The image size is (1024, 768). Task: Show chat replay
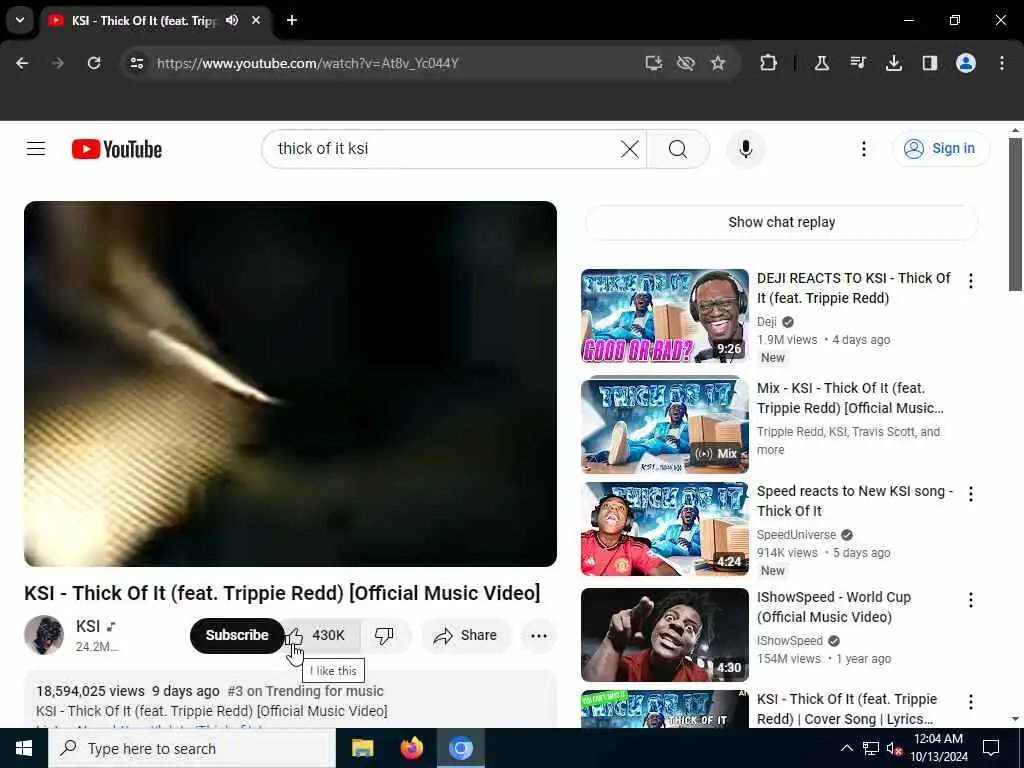point(782,222)
